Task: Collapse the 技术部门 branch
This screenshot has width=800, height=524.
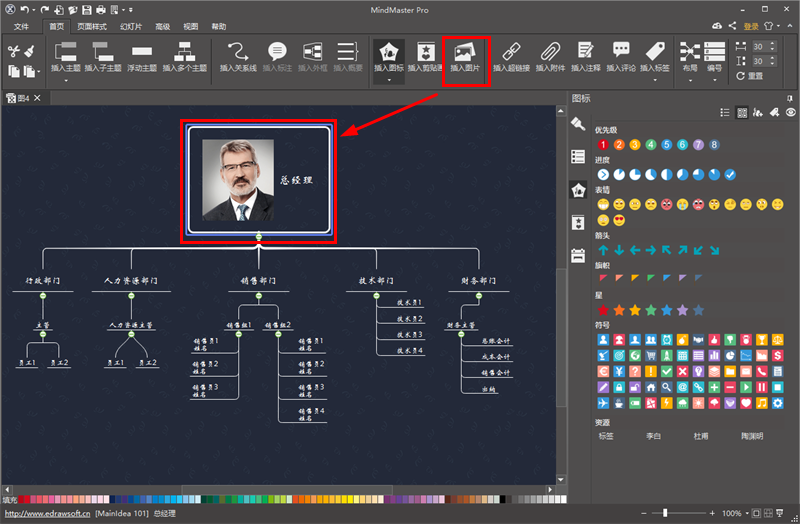Action: click(376, 296)
